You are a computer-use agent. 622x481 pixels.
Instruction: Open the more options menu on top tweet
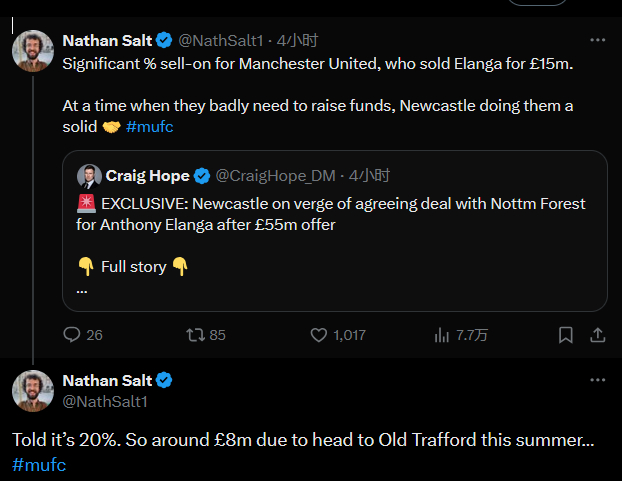[x=597, y=40]
